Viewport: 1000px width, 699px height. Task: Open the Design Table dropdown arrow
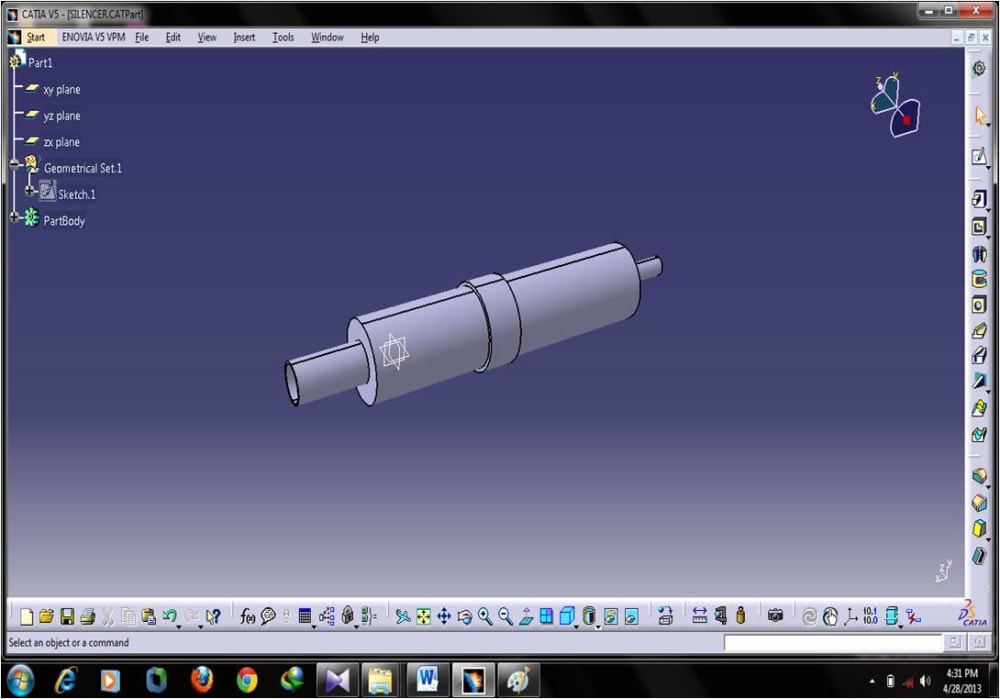click(x=314, y=626)
